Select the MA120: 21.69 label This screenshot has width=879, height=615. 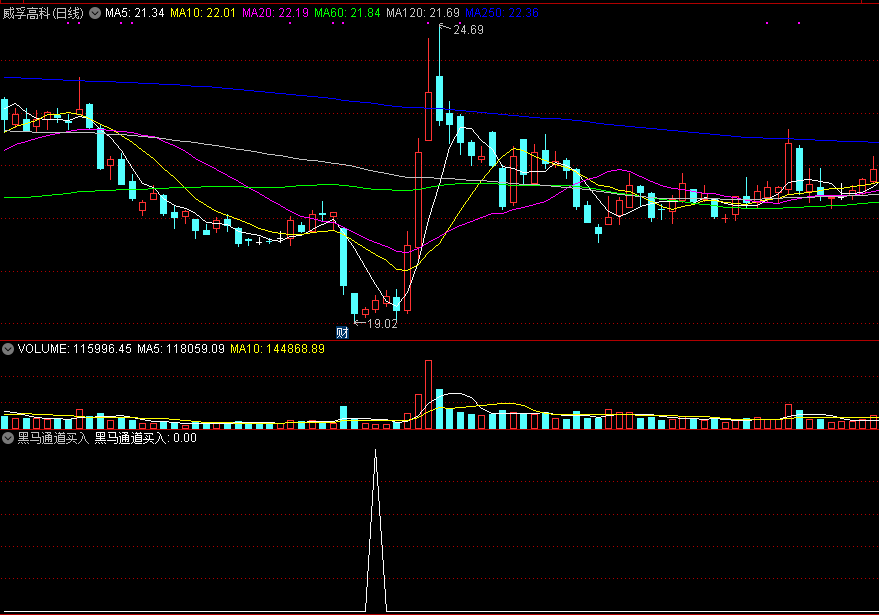[423, 13]
